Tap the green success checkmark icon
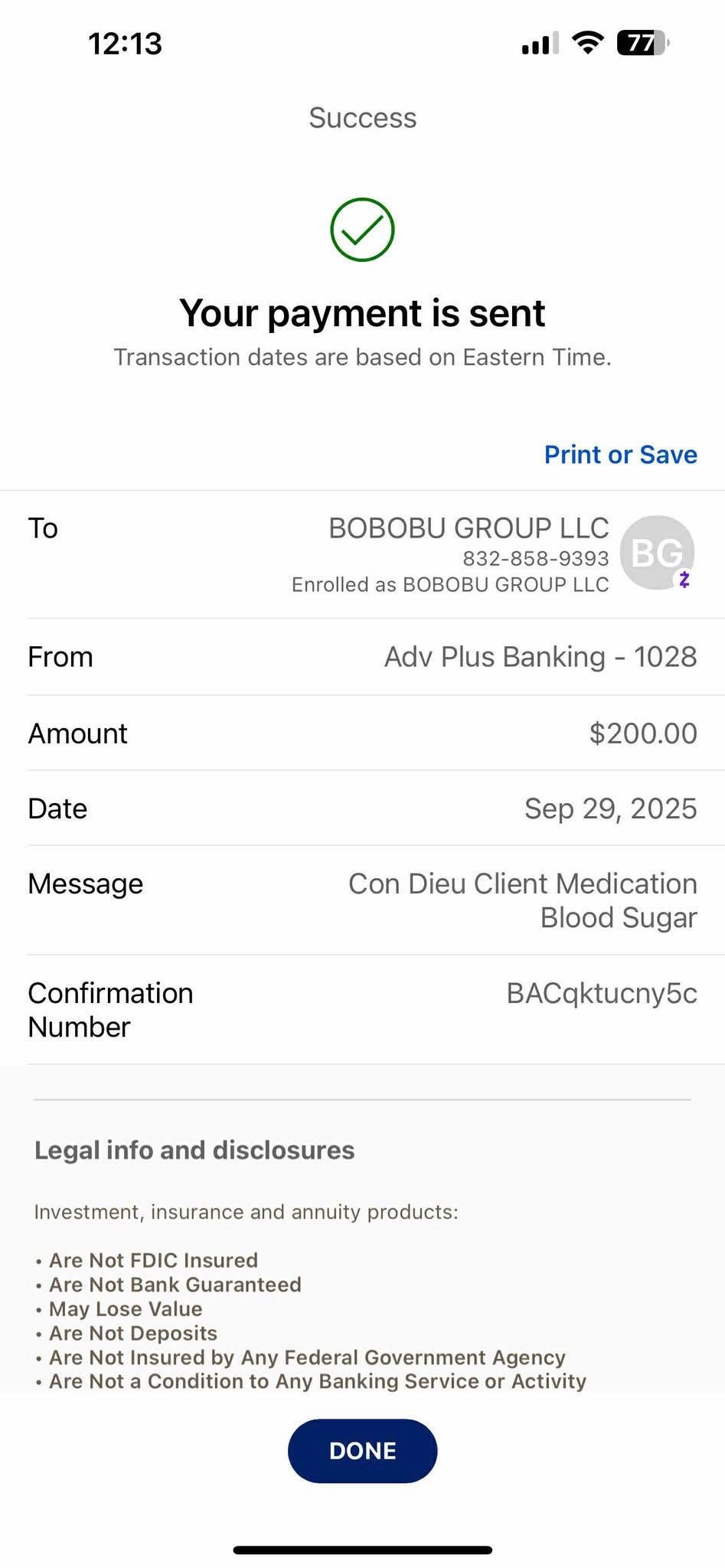This screenshot has height=1568, width=725. 362,230
